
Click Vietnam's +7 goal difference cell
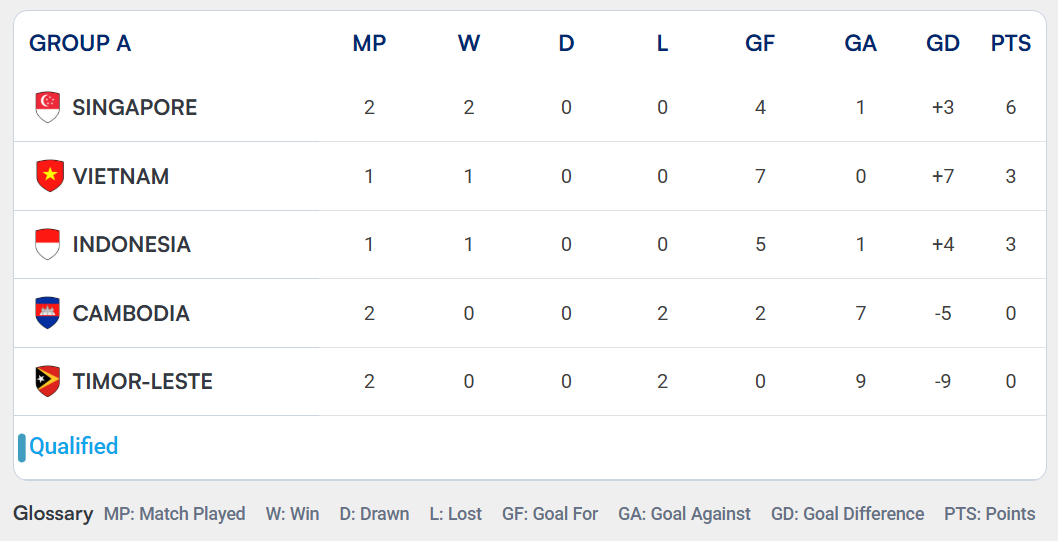(943, 176)
